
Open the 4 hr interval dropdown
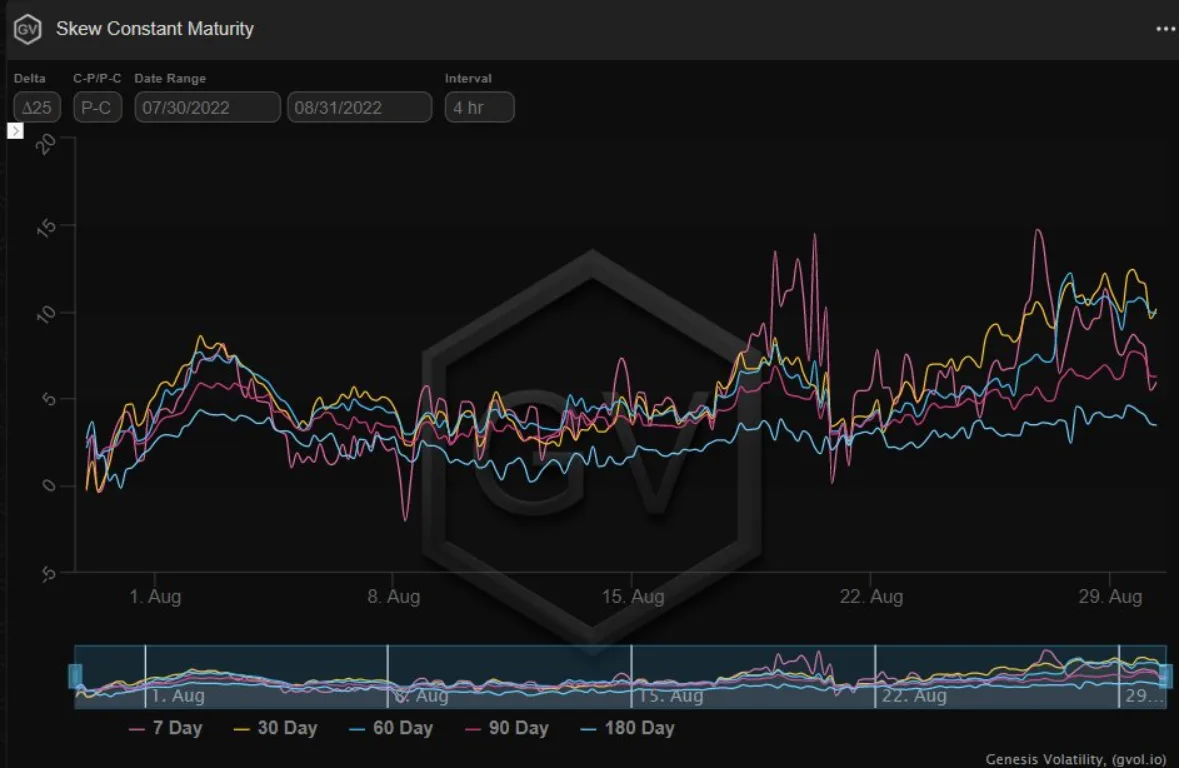(479, 107)
